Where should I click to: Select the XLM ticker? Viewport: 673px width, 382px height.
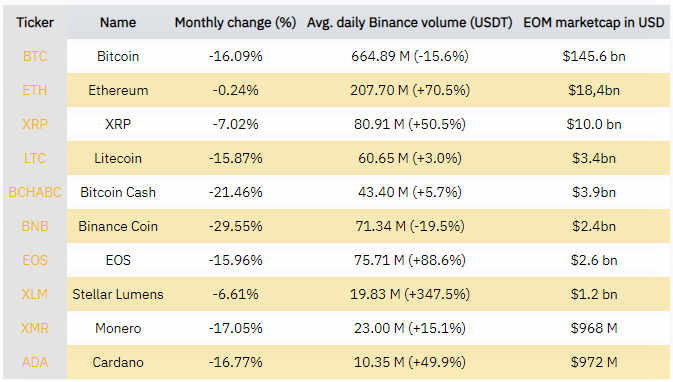(x=35, y=294)
